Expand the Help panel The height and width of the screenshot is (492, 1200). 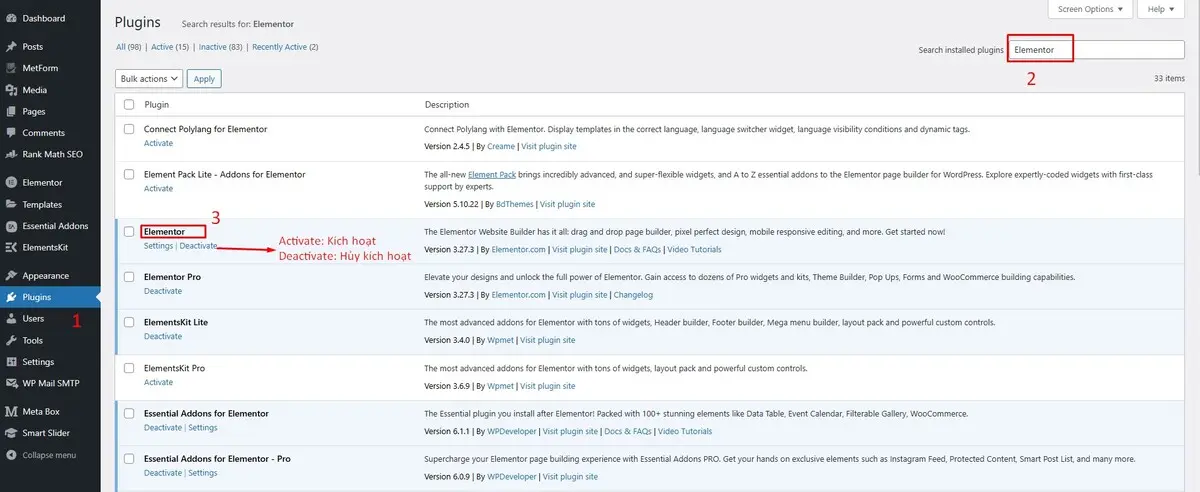[1161, 9]
